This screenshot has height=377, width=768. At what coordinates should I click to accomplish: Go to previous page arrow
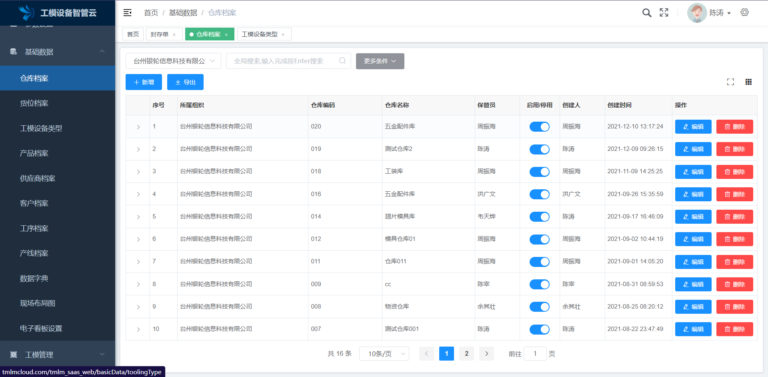coord(427,353)
